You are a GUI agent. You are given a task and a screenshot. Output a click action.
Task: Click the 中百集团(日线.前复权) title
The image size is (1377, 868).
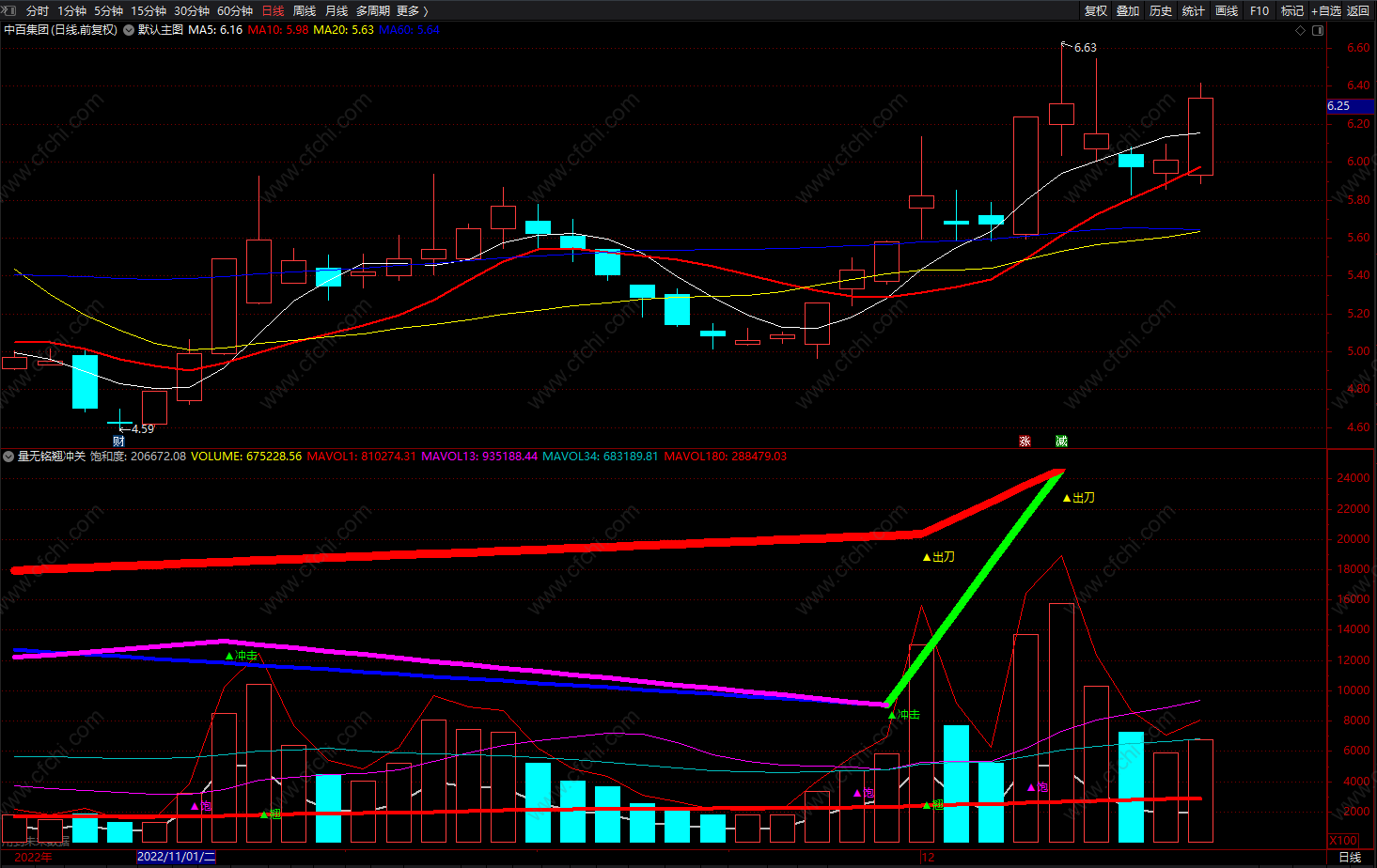(x=61, y=30)
